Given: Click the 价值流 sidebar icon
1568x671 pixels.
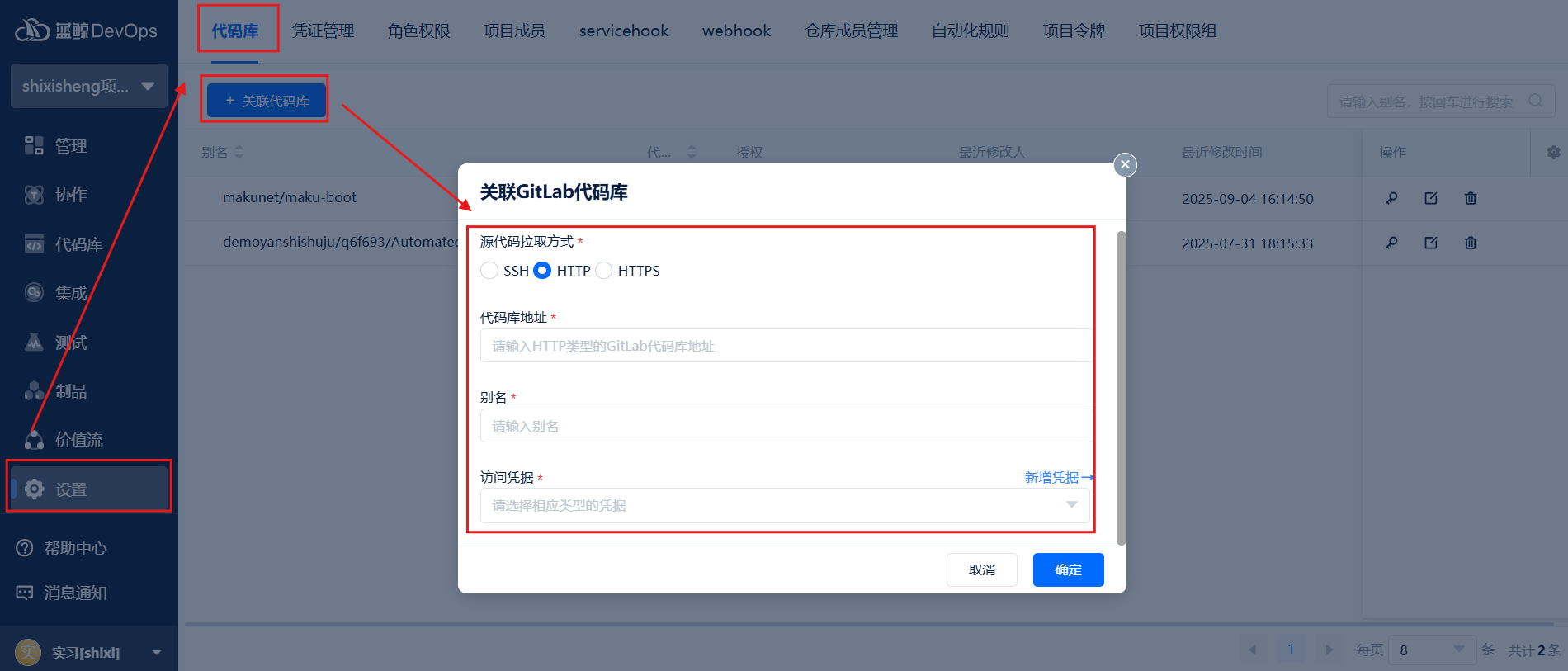Looking at the screenshot, I should click(34, 440).
